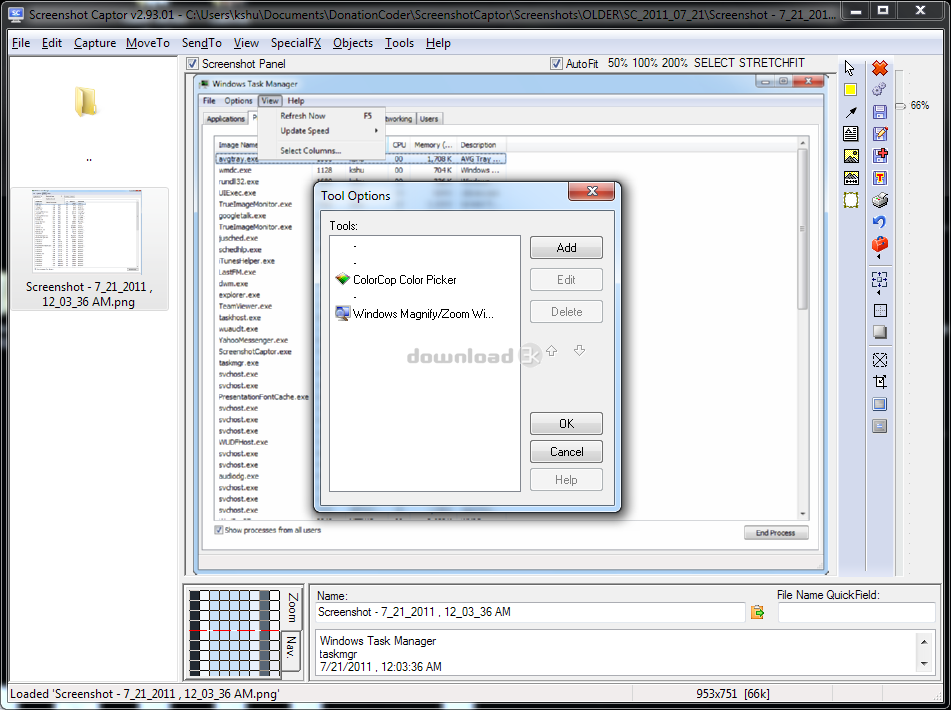Screen dimensions: 951x710
Task: Pick the yellow highlight box tool
Action: click(850, 90)
